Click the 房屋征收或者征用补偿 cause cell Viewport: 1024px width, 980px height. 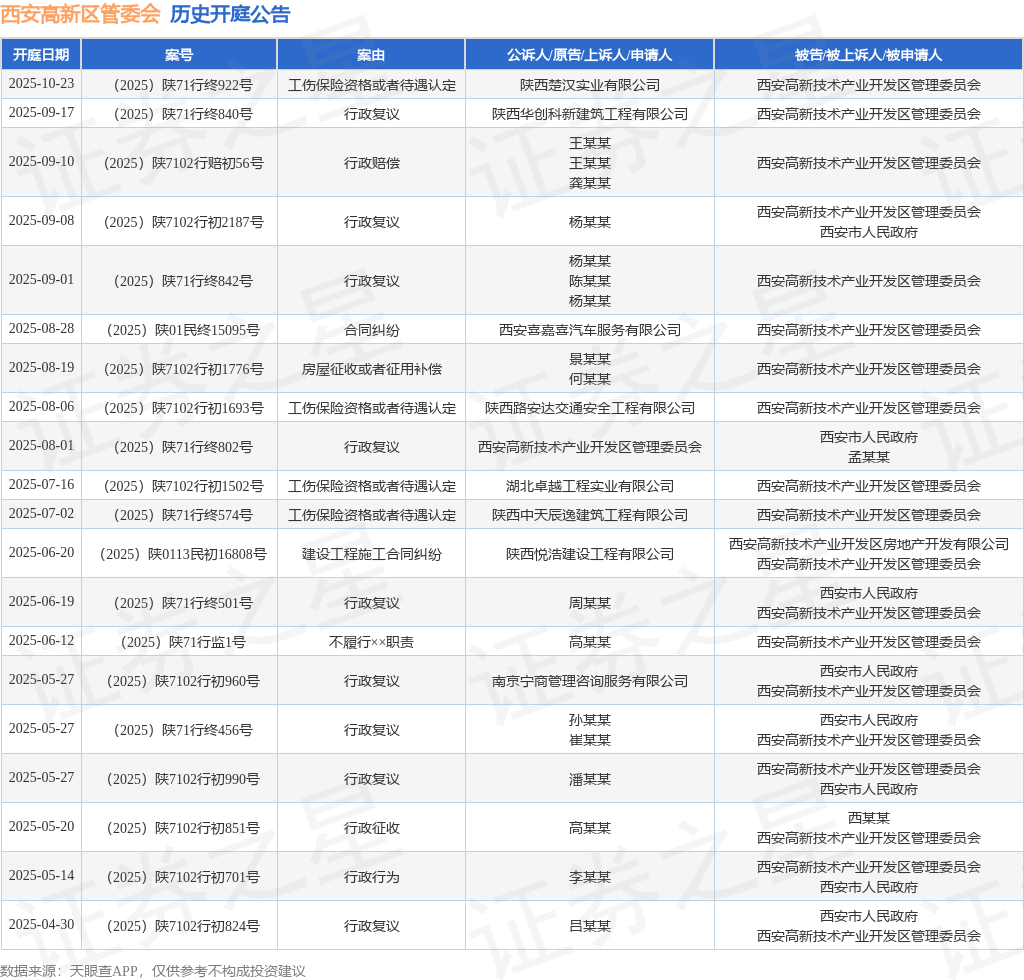[372, 370]
